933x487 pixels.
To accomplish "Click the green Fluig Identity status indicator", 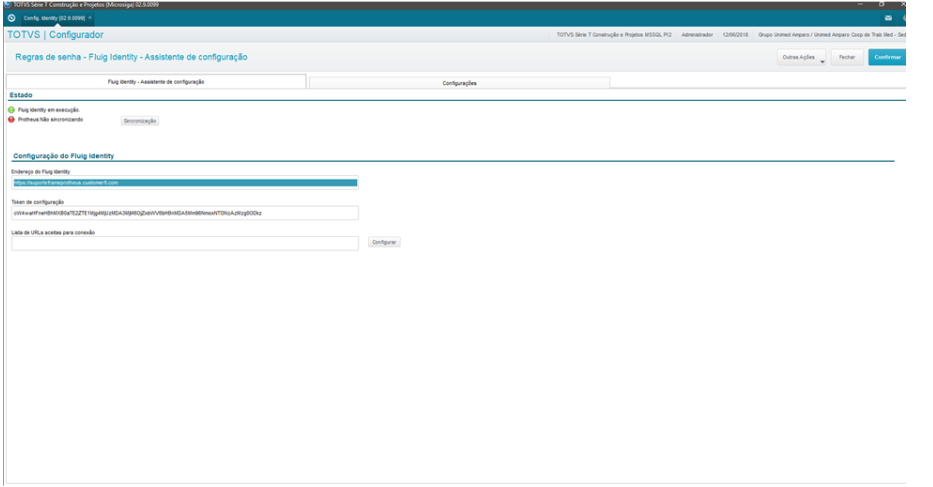I will [11, 110].
